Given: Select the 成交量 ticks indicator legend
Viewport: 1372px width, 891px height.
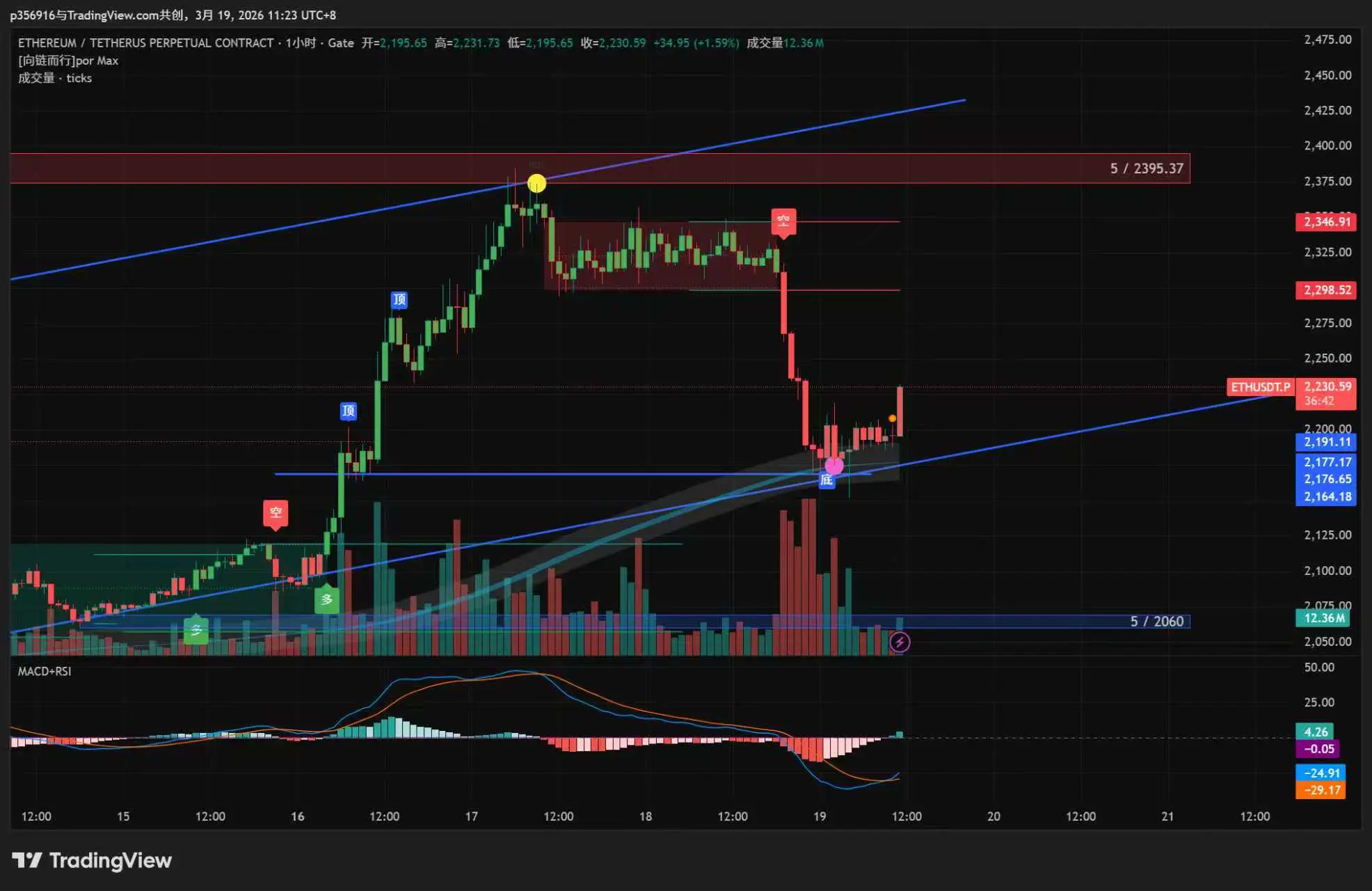Looking at the screenshot, I should click(x=55, y=78).
